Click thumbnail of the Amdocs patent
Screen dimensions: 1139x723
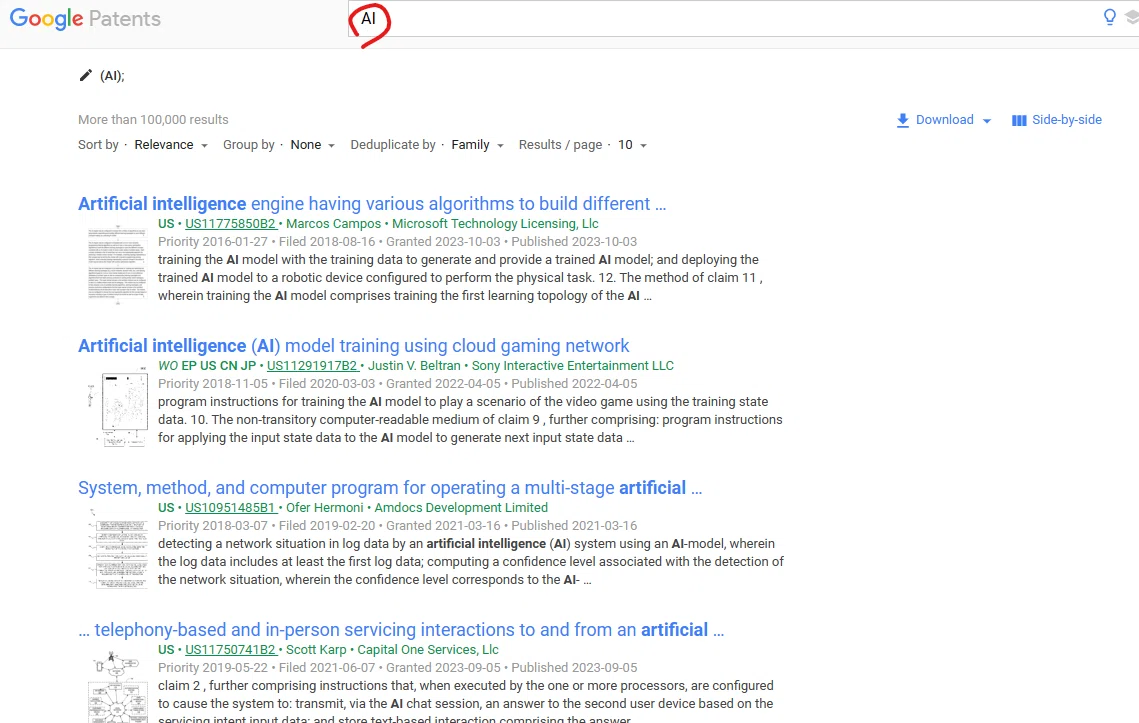click(x=117, y=547)
